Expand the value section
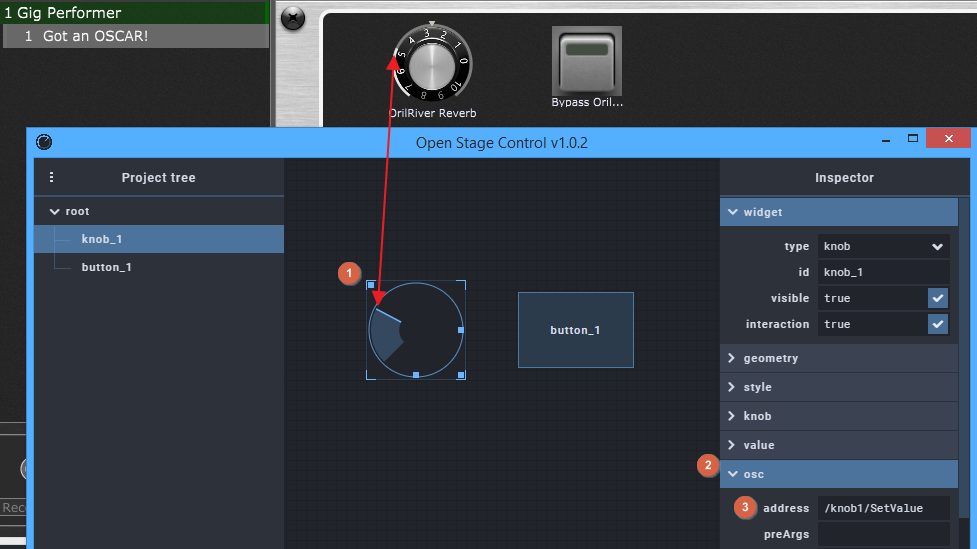The height and width of the screenshot is (549, 977). point(839,445)
